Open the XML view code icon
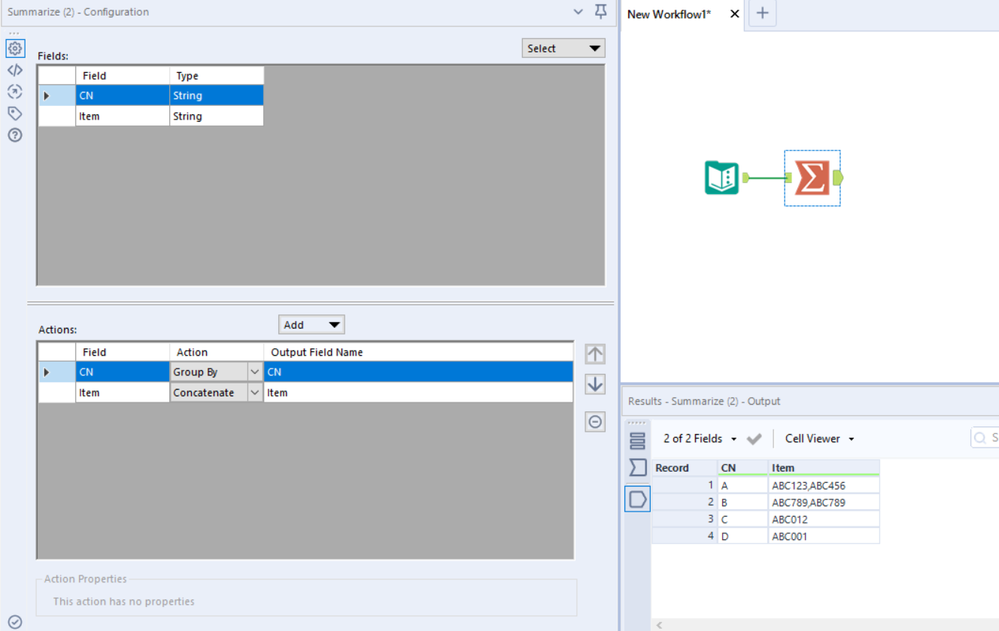This screenshot has width=999, height=631. [x=15, y=70]
